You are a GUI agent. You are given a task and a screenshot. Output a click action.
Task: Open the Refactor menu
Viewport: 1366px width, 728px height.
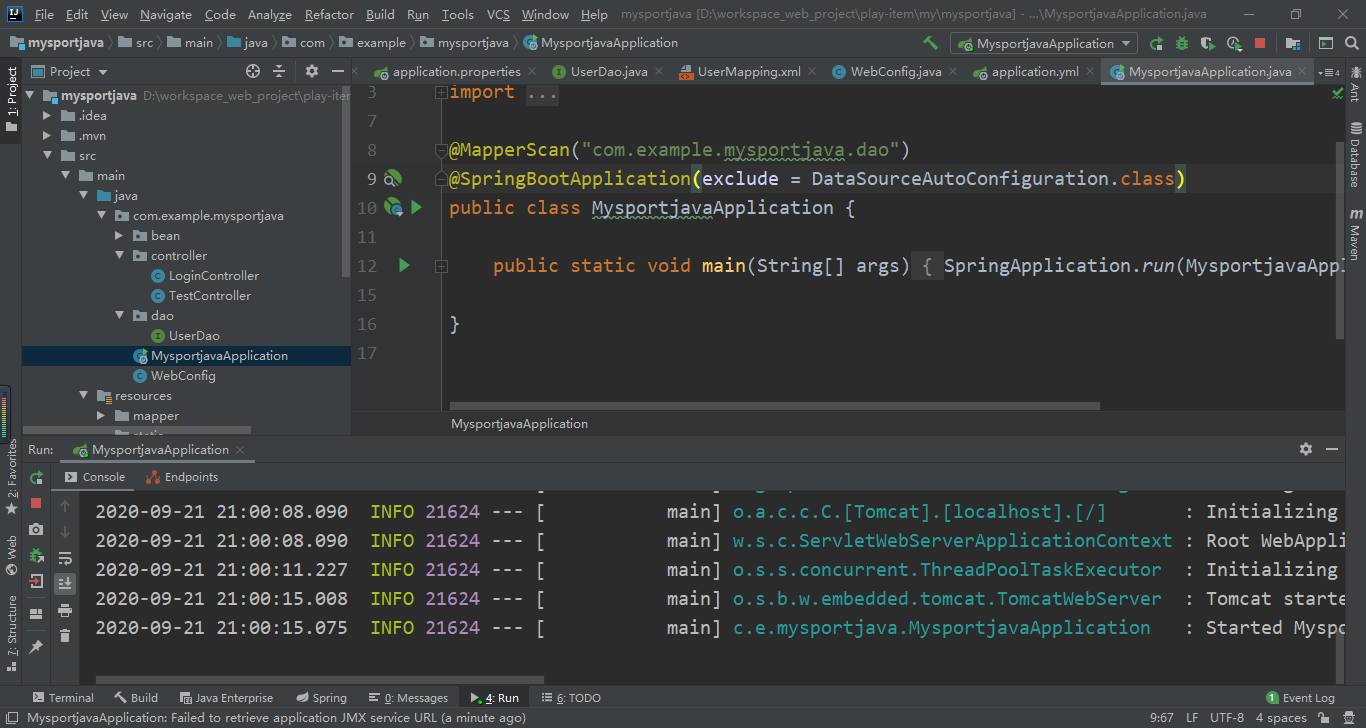329,14
